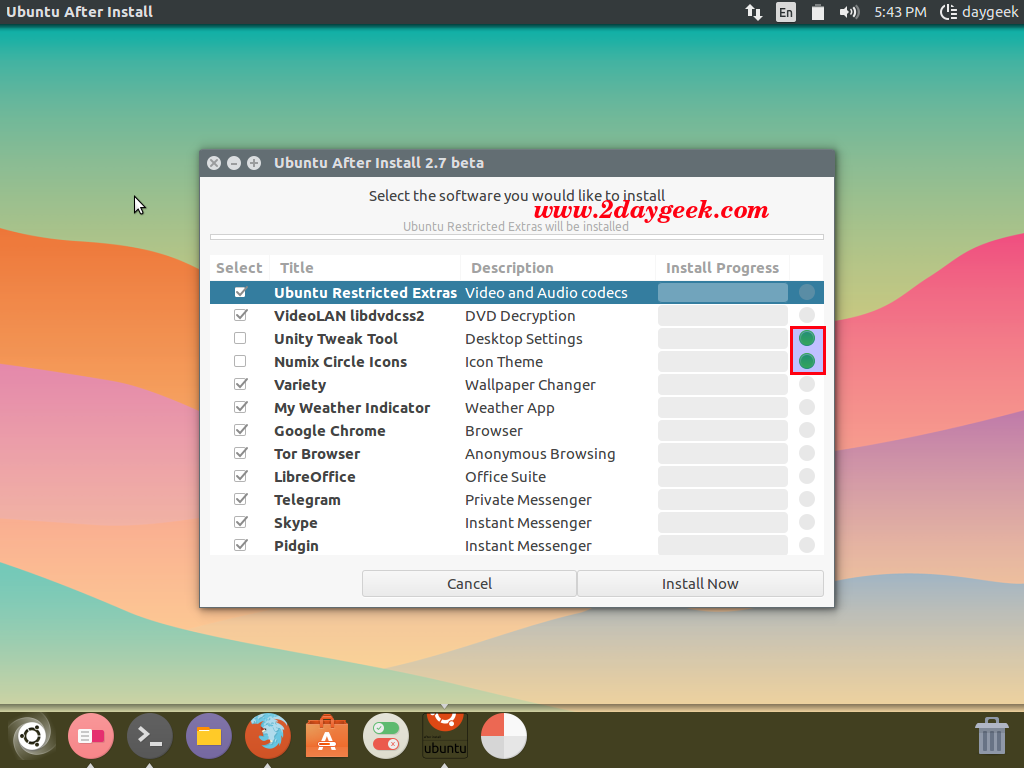
Task: Click the Icon Theme description
Action: [x=504, y=362]
